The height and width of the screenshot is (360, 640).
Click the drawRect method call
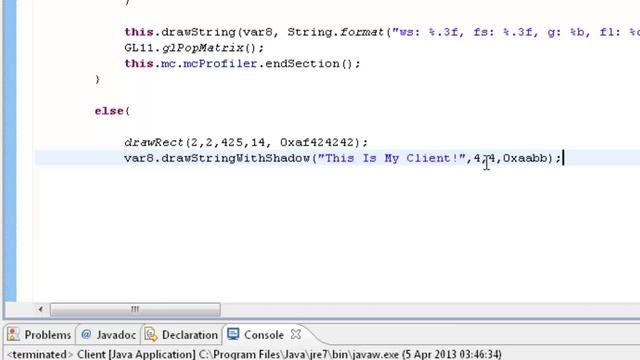(x=153, y=142)
